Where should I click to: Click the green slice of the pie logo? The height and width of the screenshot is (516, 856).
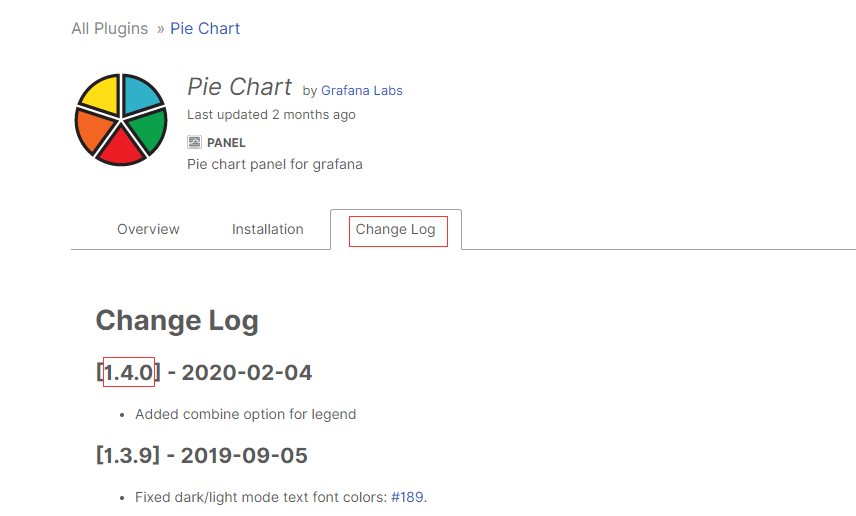point(147,130)
